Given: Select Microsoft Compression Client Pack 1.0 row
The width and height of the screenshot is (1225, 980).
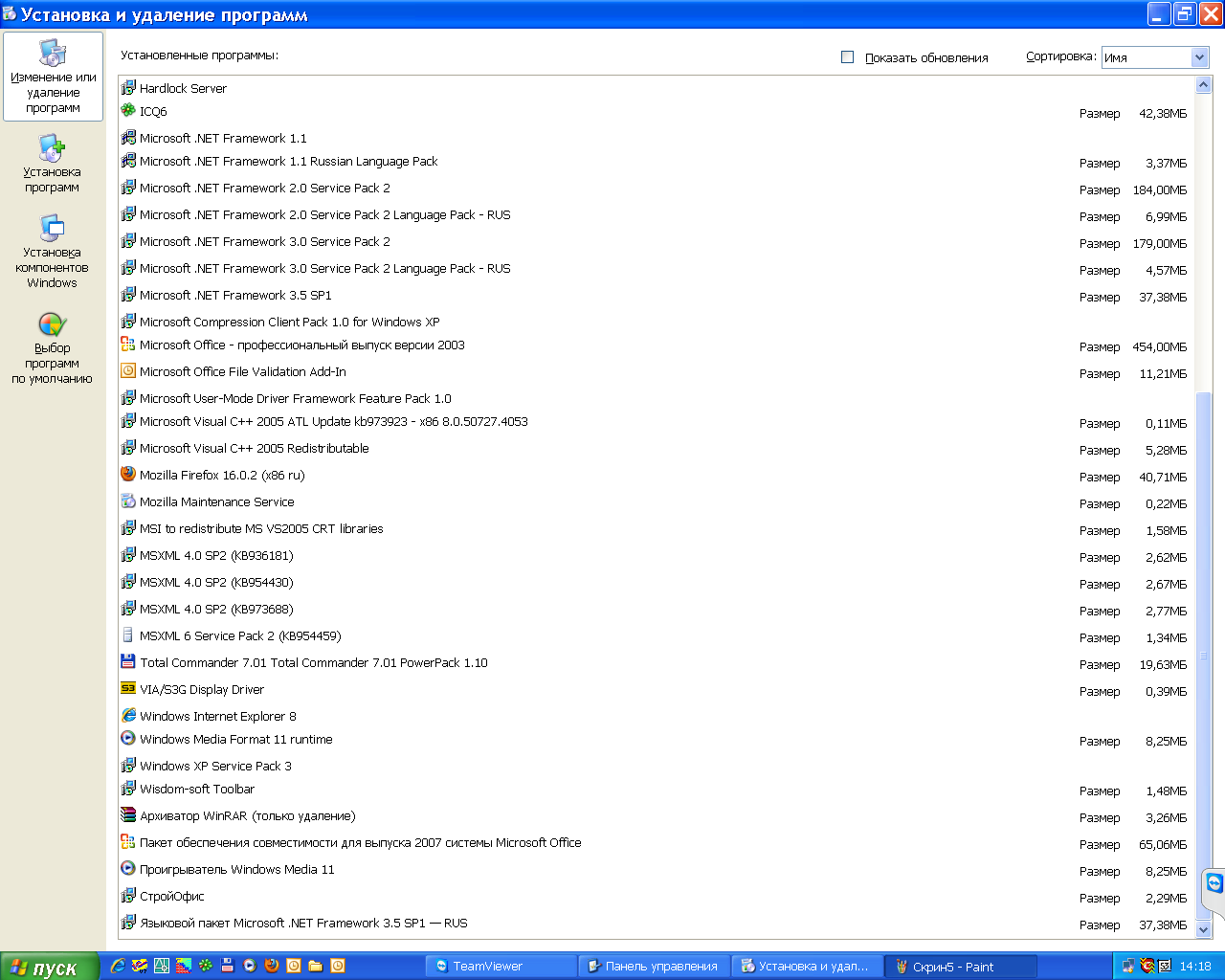Looking at the screenshot, I should tap(656, 322).
